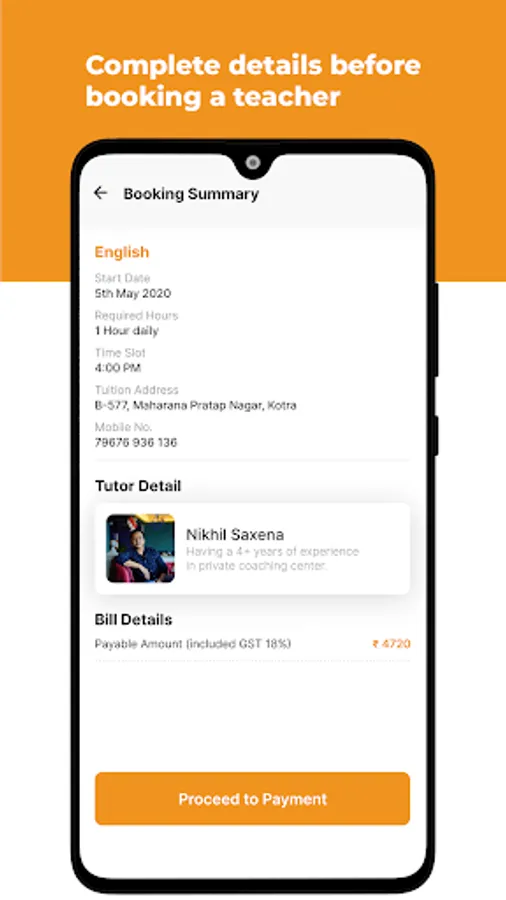506x900 pixels.
Task: Tap the Payable Amount GST 18% label
Action: point(193,643)
